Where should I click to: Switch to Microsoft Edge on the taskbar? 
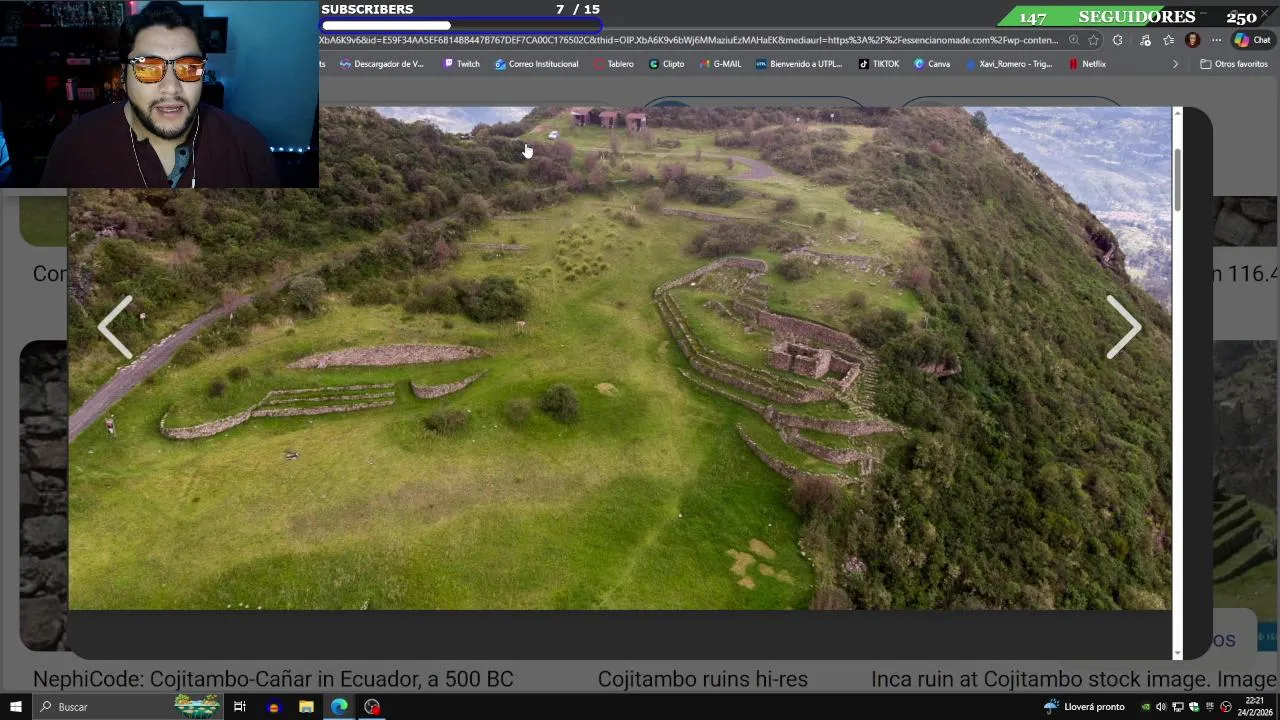pos(339,707)
